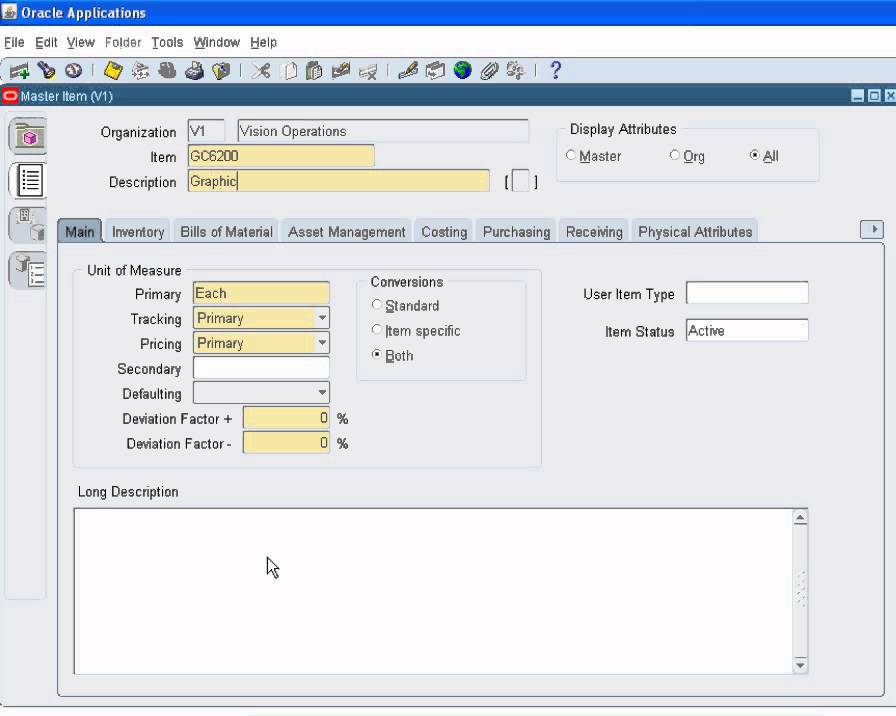Choose Standard conversions option
Viewport: 896px width, 716px height.
point(376,305)
